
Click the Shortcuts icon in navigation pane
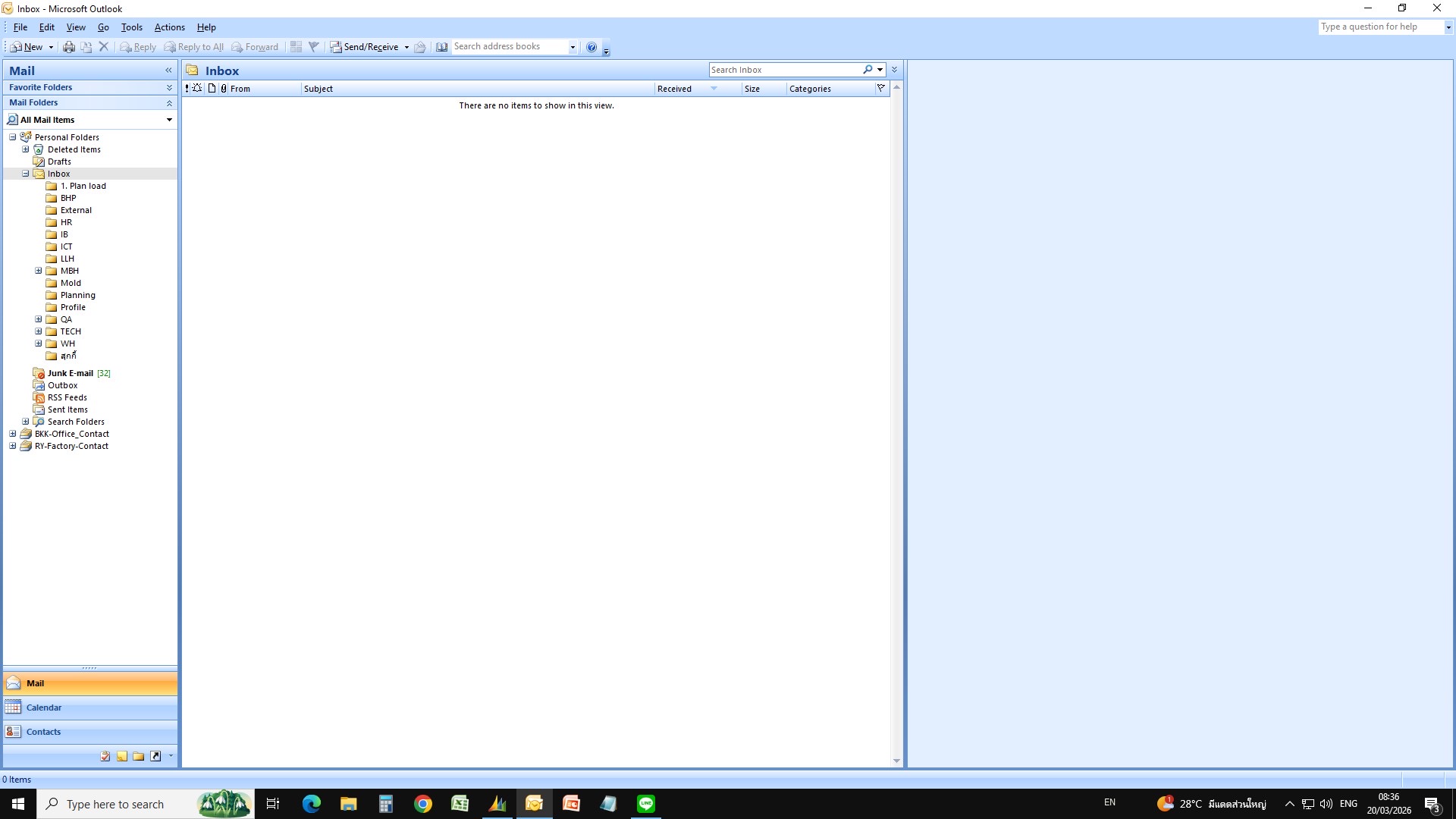coord(155,756)
